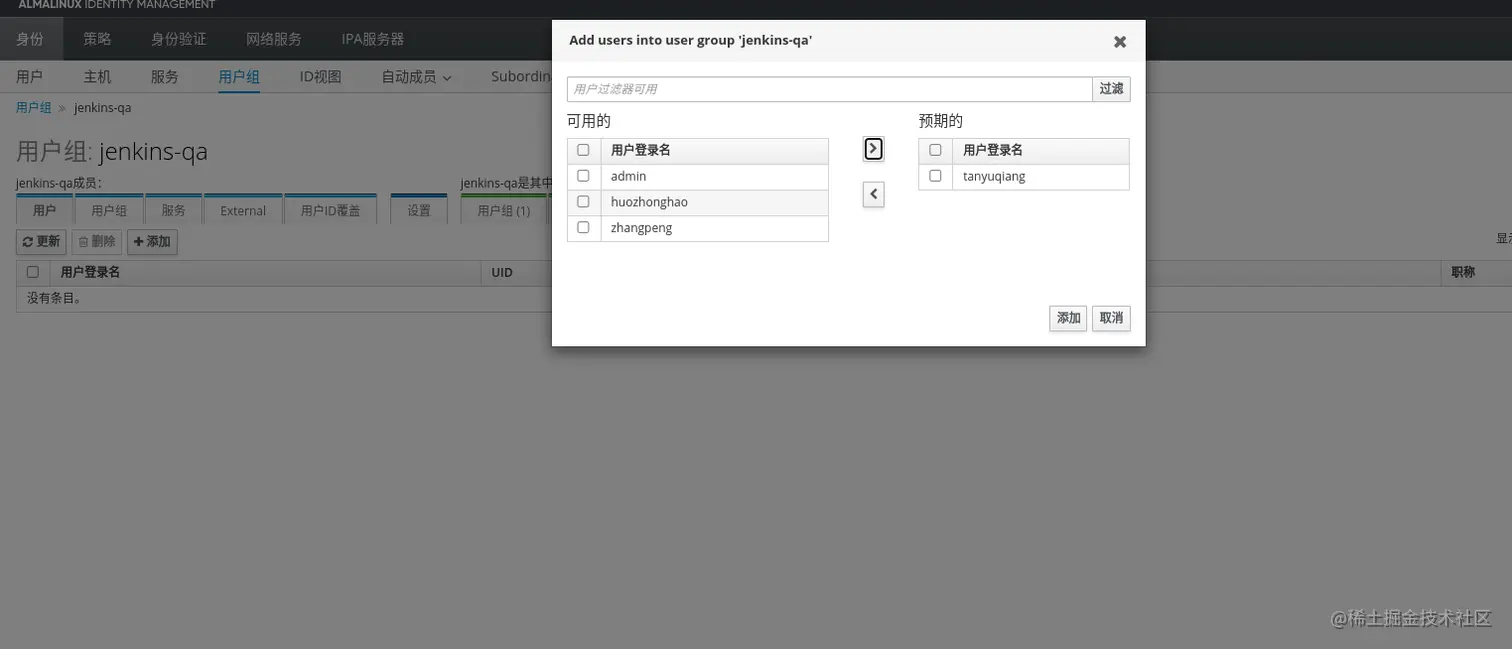Select the 用户ID覆盖 tab
The image size is (1512, 649).
pyautogui.click(x=330, y=210)
